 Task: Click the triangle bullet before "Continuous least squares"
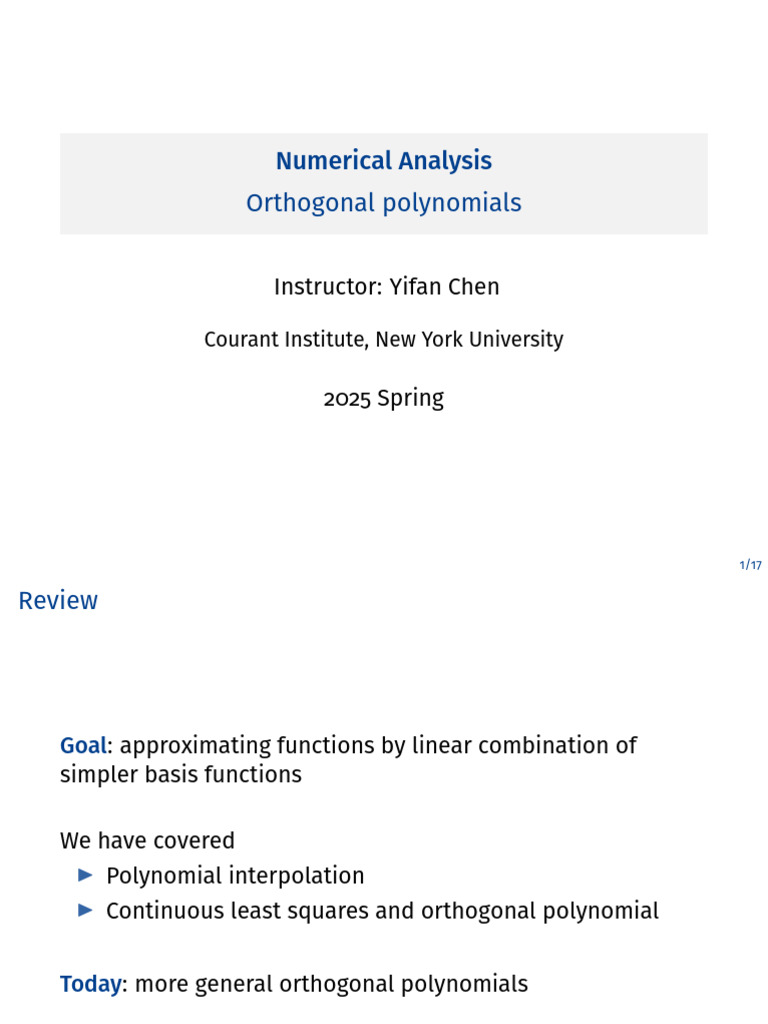tap(85, 910)
